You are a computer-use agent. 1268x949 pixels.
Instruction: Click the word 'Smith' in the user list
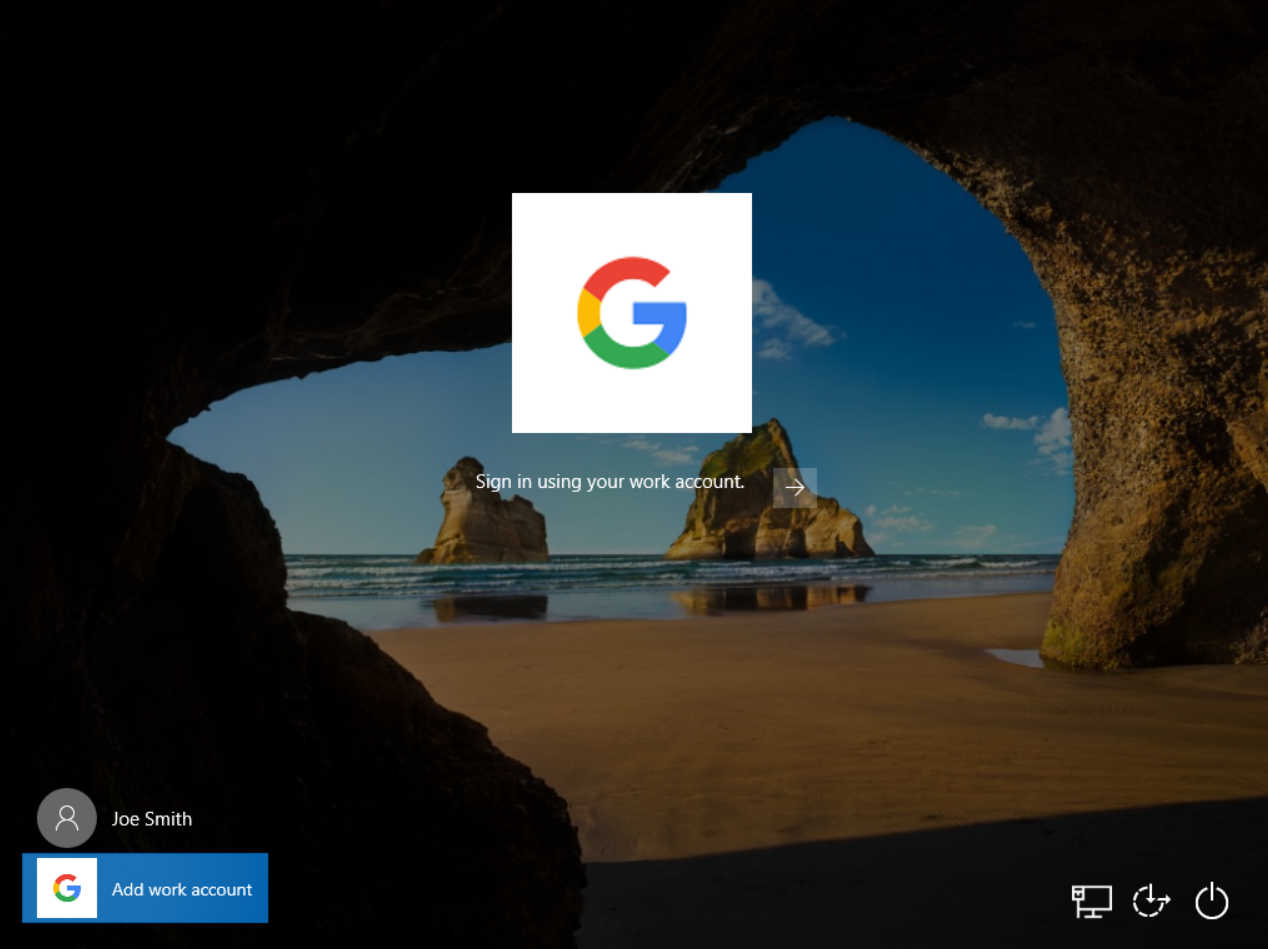[x=169, y=819]
